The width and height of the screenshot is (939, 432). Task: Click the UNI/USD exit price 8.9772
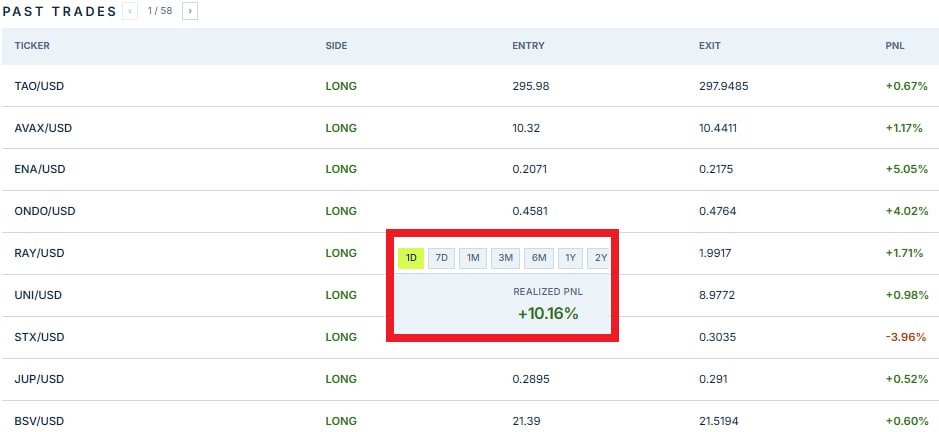[717, 295]
